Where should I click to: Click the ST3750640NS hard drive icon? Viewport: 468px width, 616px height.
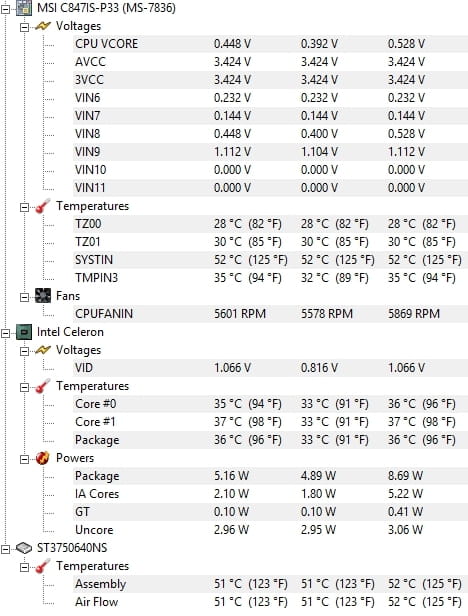pos(24,548)
